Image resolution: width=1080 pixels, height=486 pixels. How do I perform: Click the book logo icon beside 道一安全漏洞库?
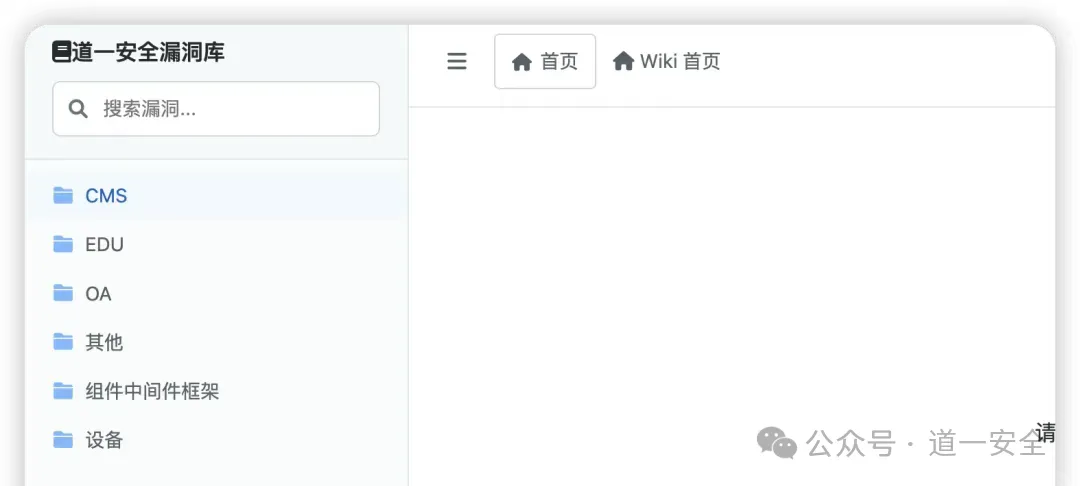click(61, 52)
